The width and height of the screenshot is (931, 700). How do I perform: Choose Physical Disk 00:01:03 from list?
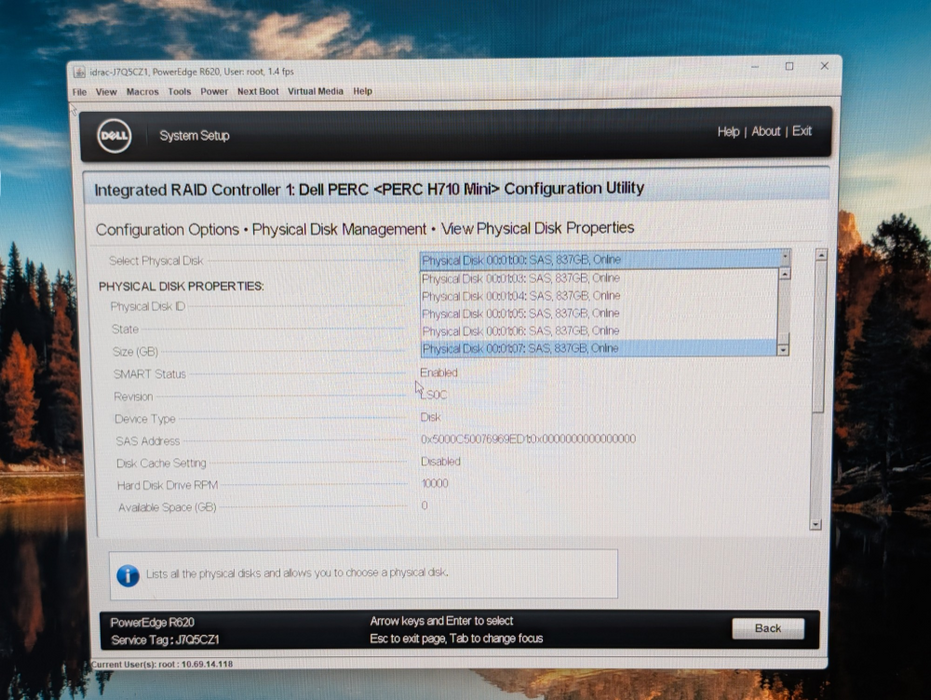coord(598,278)
